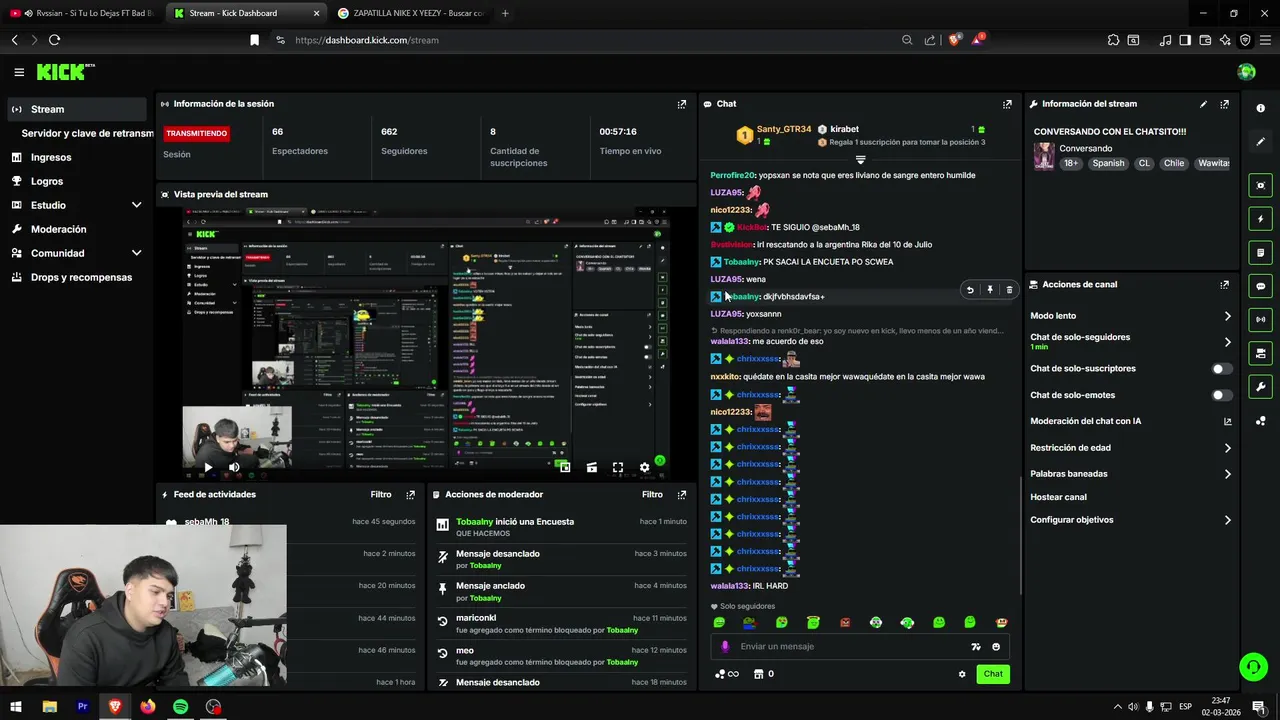Open the emoji picker in chat input
1280x720 pixels.
996,647
